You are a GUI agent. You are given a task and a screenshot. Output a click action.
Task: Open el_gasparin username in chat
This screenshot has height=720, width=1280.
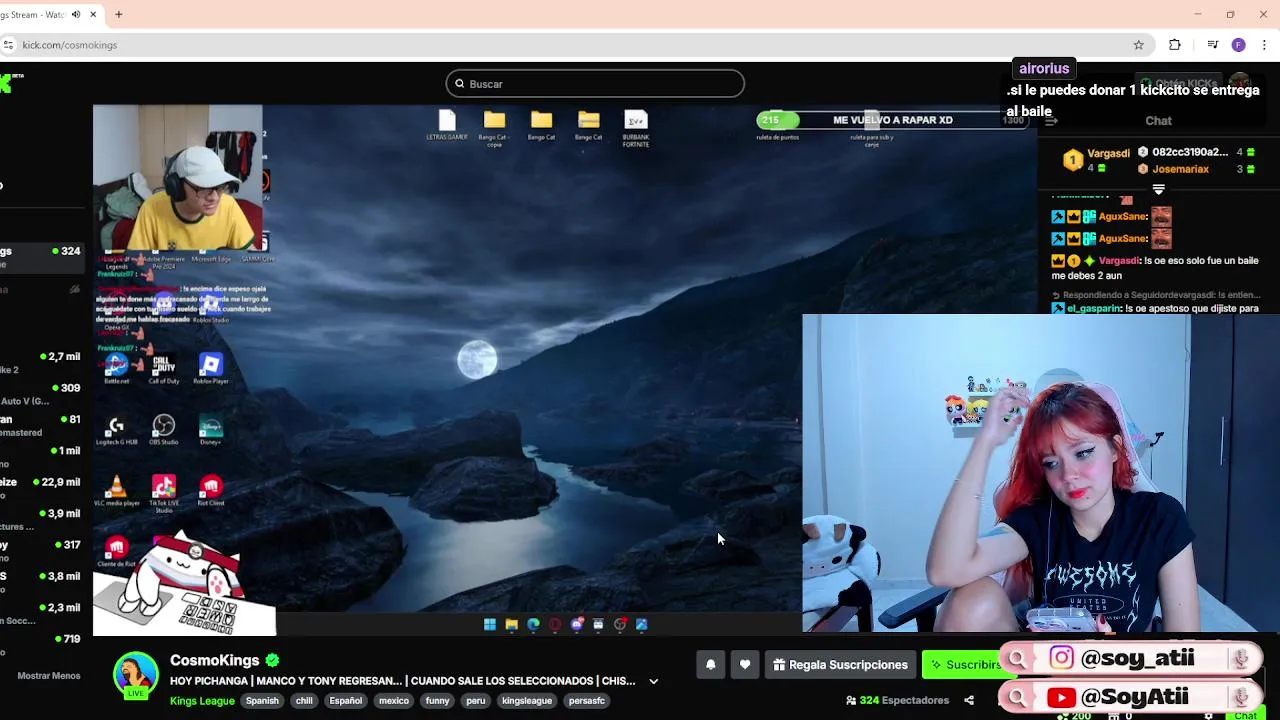[1094, 309]
